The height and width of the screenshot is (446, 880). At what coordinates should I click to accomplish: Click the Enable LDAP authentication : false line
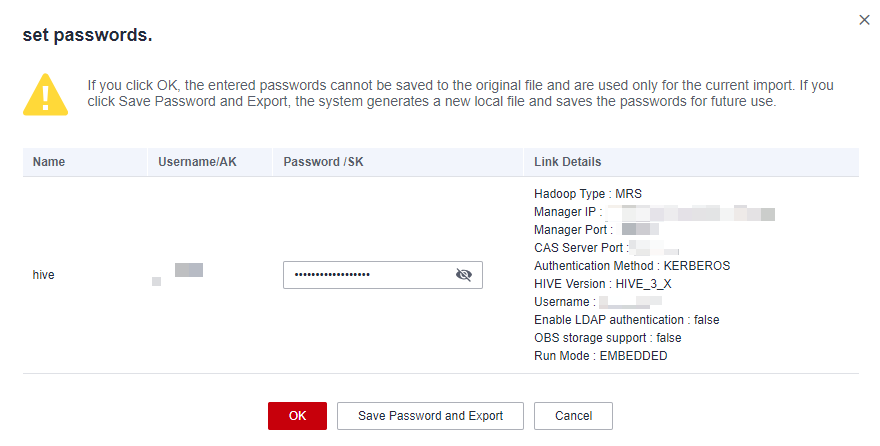tap(627, 320)
